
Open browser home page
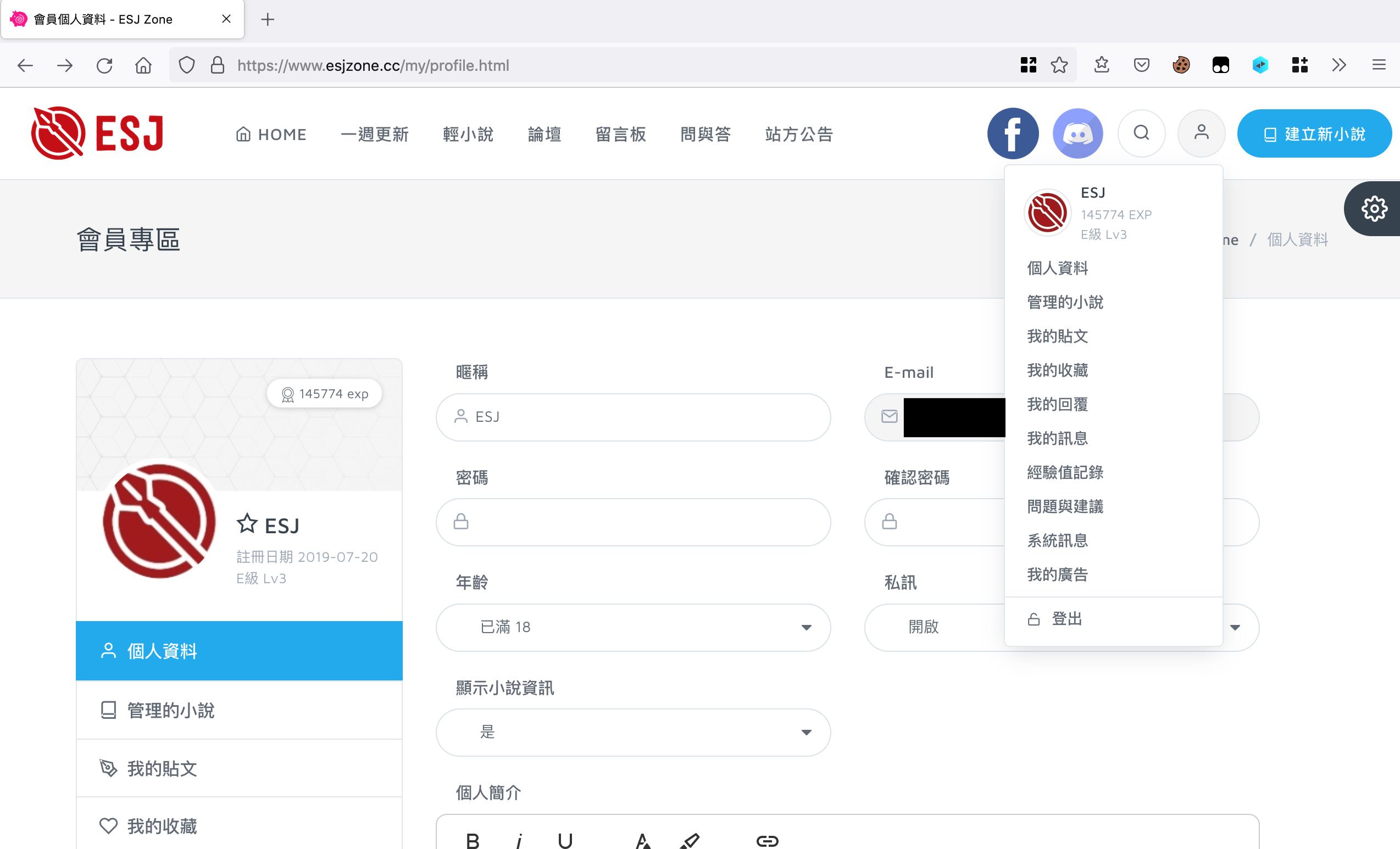coord(143,65)
